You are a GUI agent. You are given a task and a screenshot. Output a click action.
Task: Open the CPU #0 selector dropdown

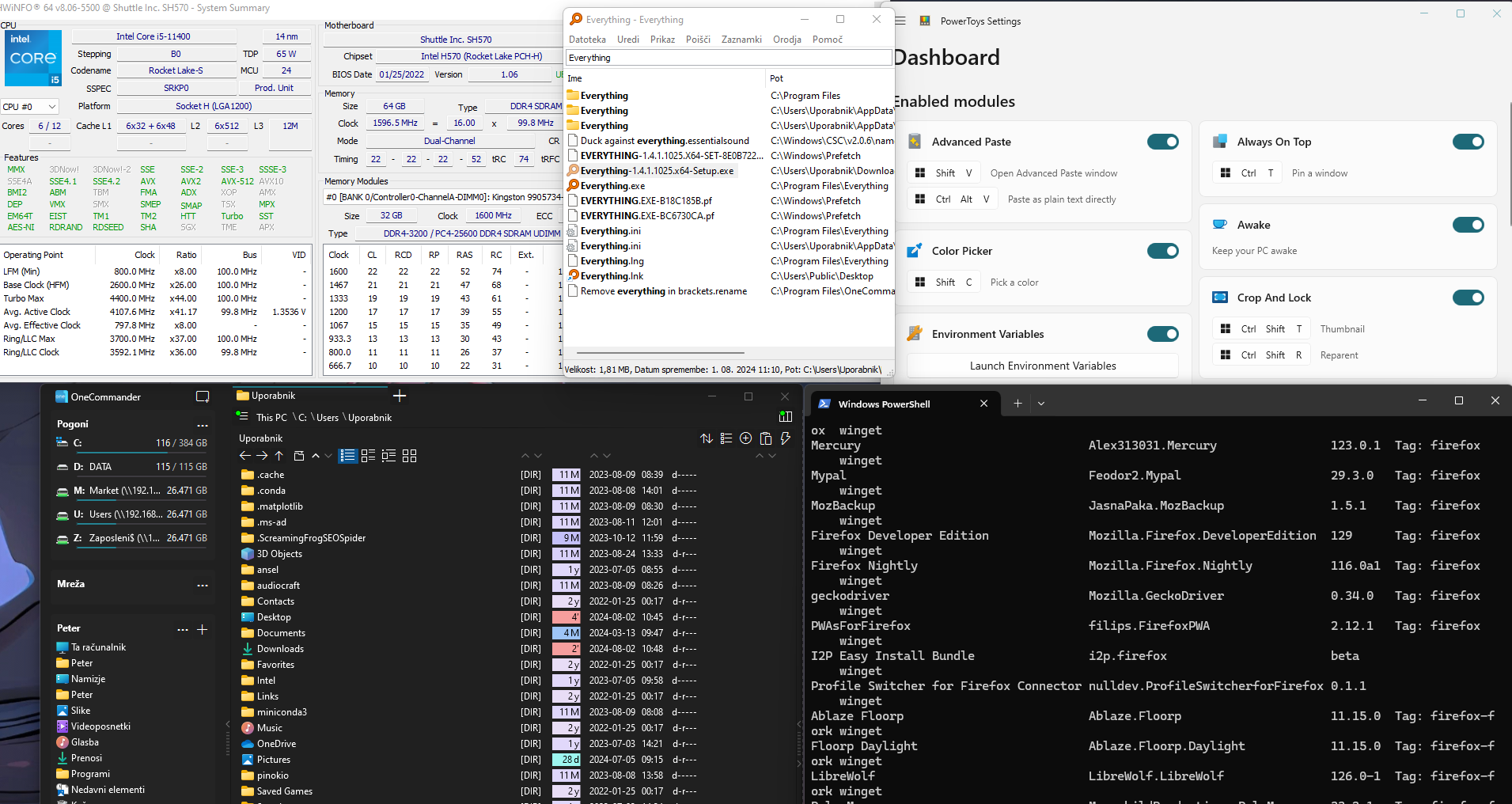(x=30, y=107)
